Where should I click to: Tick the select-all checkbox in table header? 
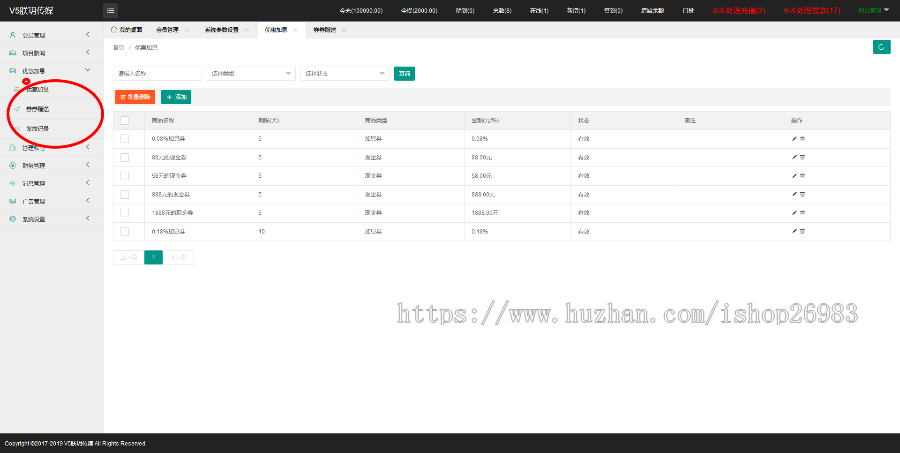(125, 121)
